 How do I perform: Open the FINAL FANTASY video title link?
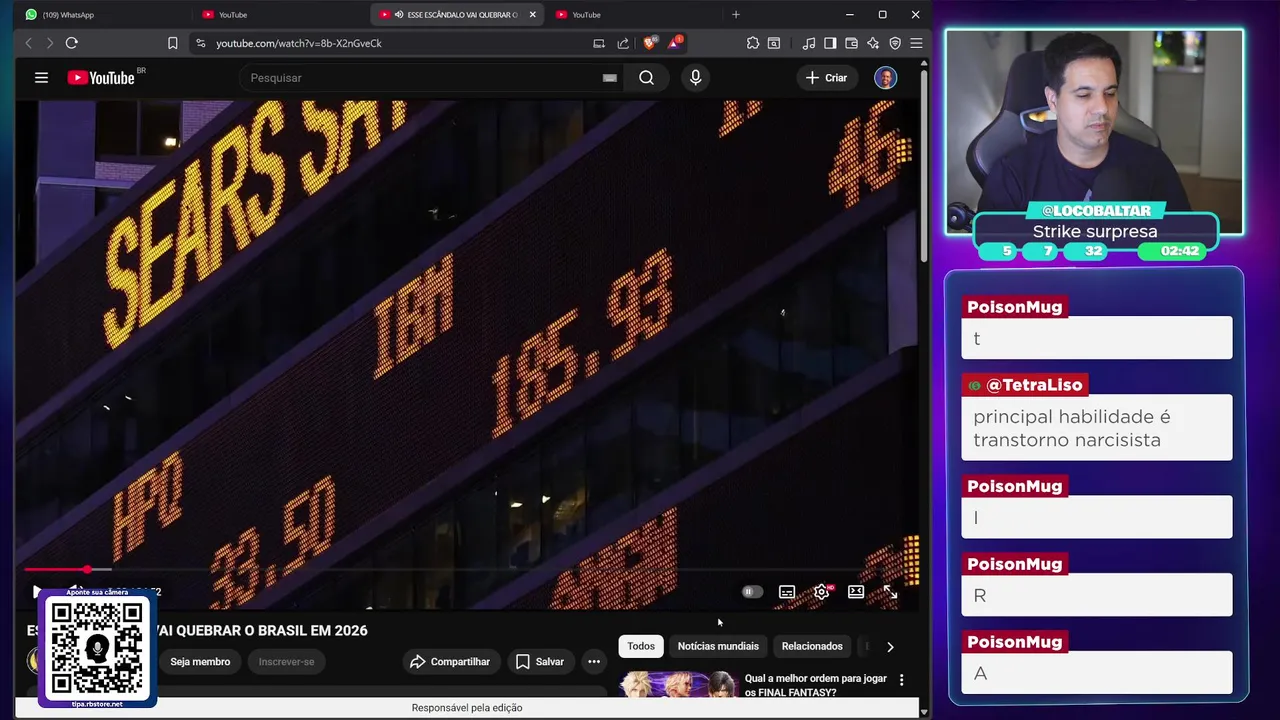click(816, 685)
